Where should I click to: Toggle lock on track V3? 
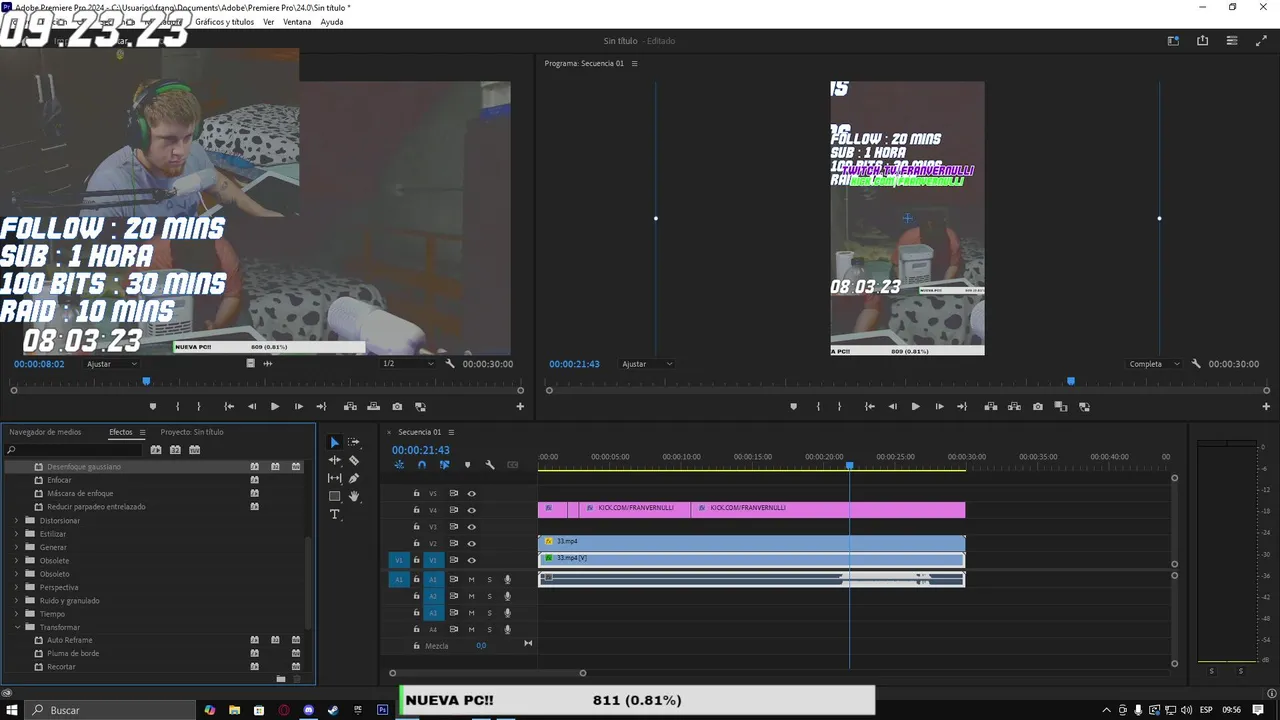pyautogui.click(x=417, y=526)
